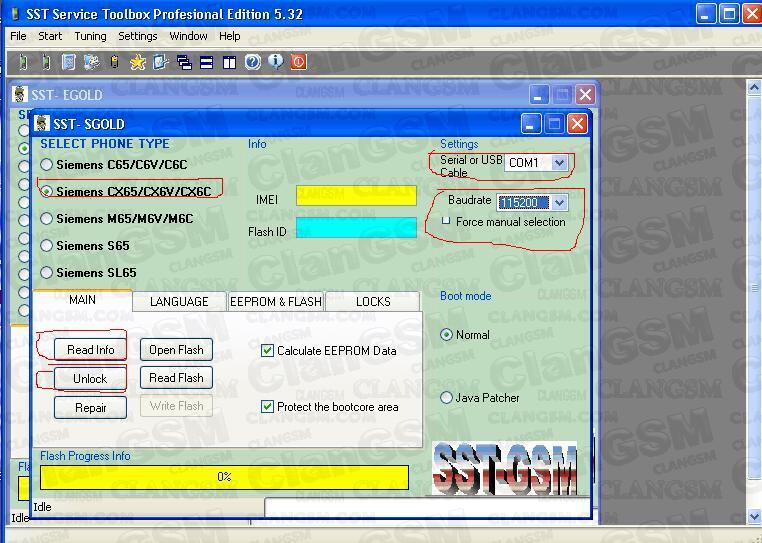
Task: Click the blue info balloon icon
Action: click(276, 62)
